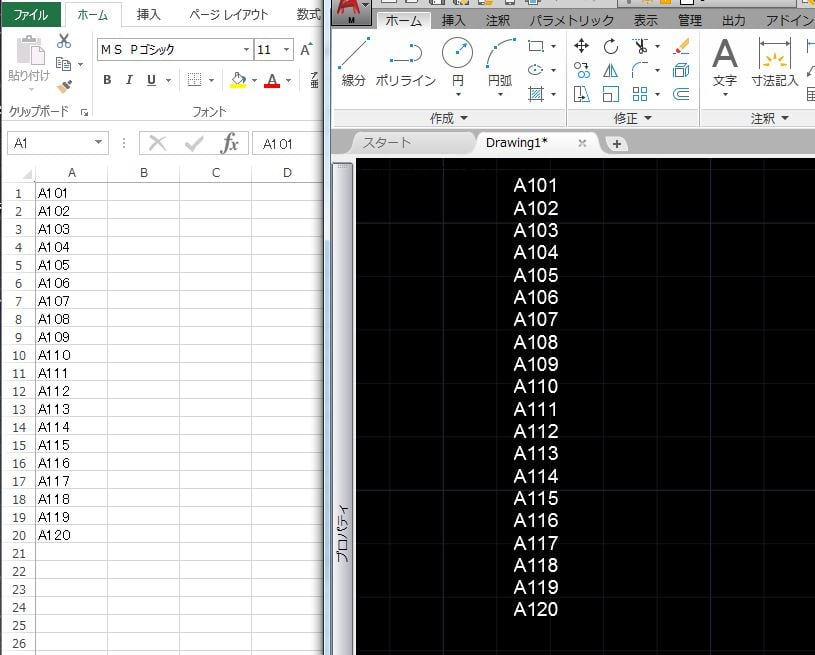Select the Line (線分) tool in AutoCAD

(353, 60)
